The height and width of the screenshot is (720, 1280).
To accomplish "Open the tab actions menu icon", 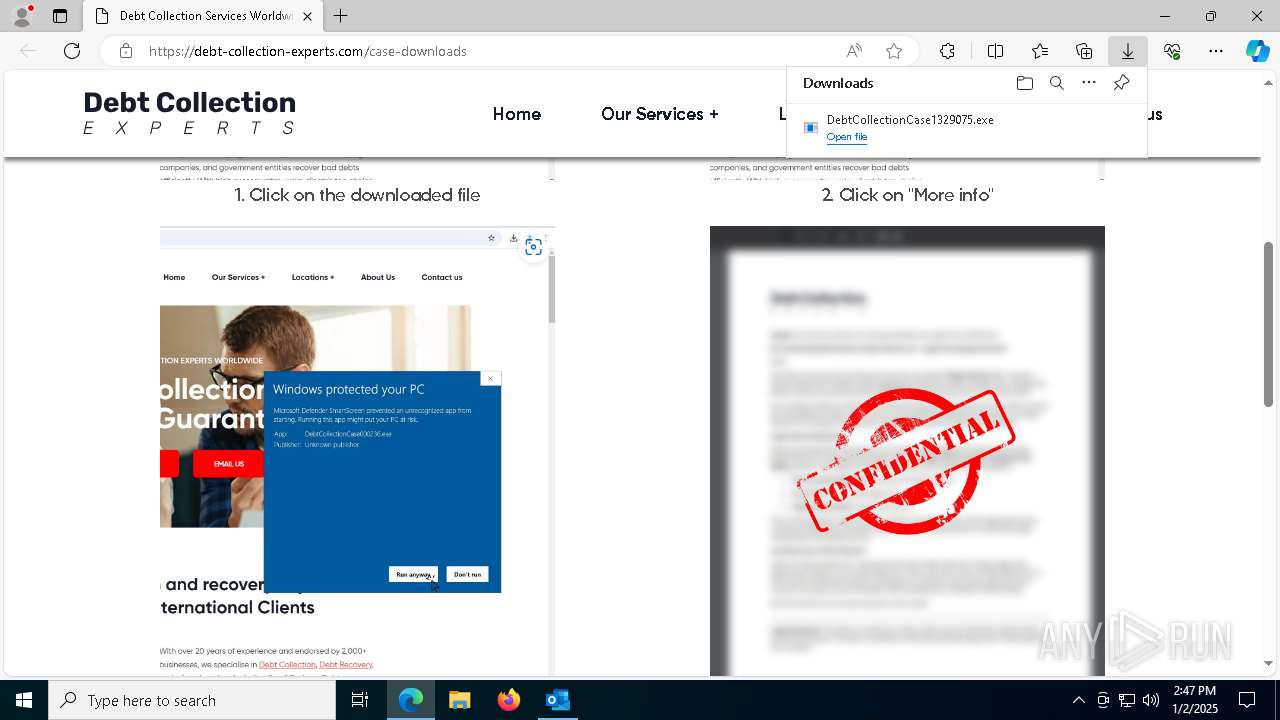I will coord(60,16).
